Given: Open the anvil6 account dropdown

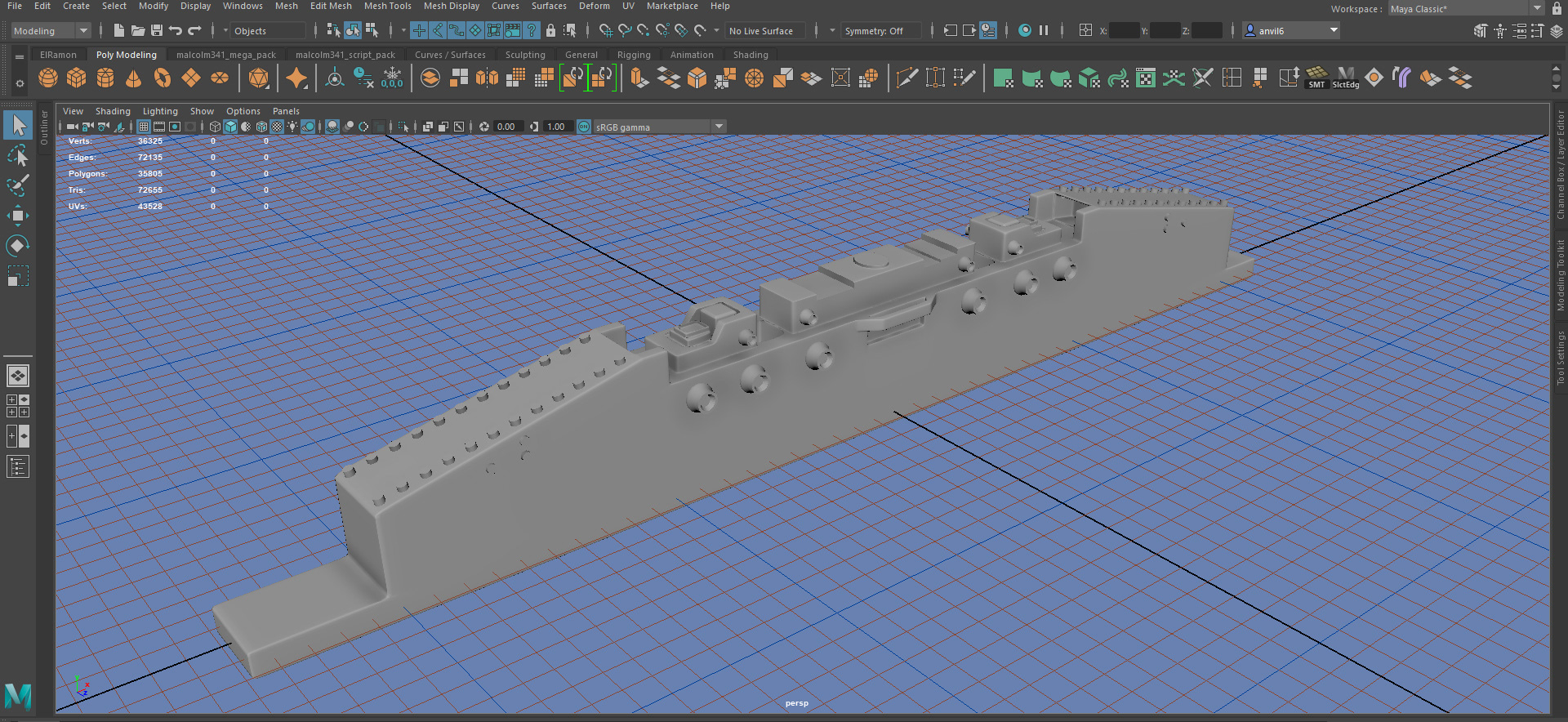Looking at the screenshot, I should click(x=1291, y=30).
